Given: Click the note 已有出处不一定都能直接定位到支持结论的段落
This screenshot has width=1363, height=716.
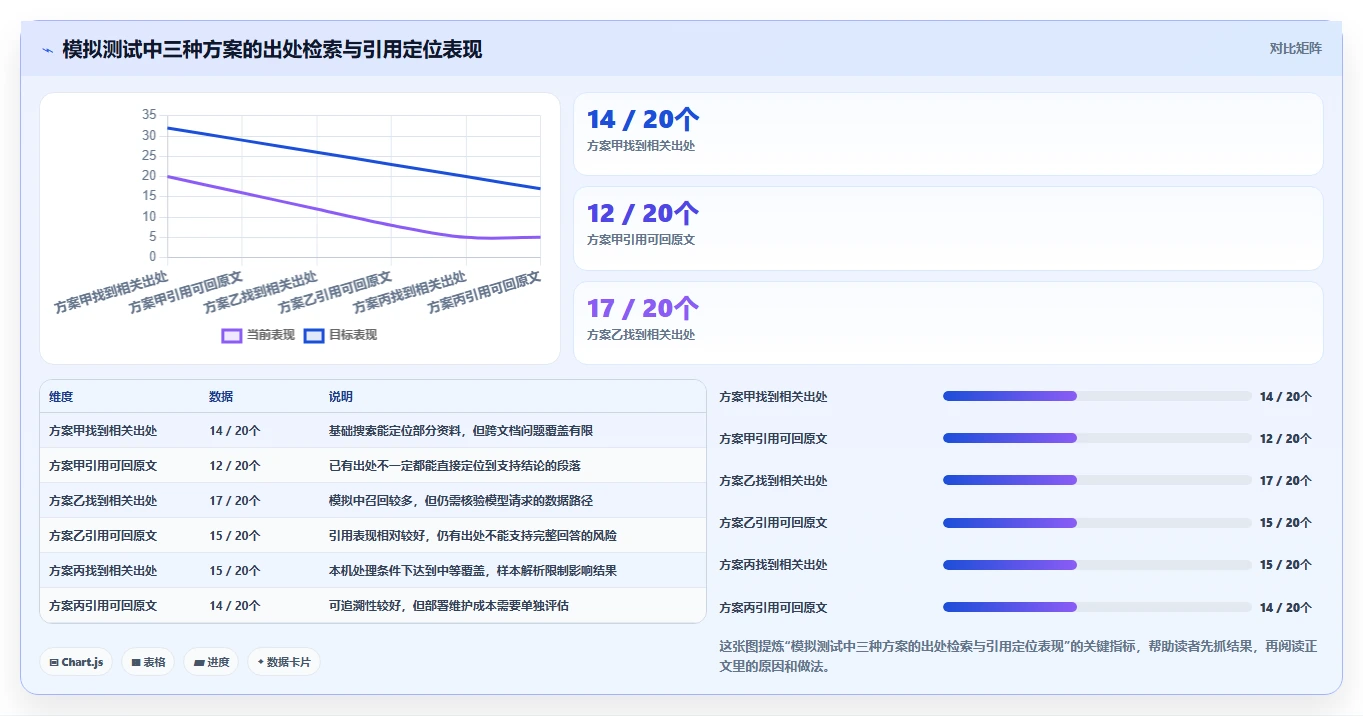Looking at the screenshot, I should click(455, 466).
